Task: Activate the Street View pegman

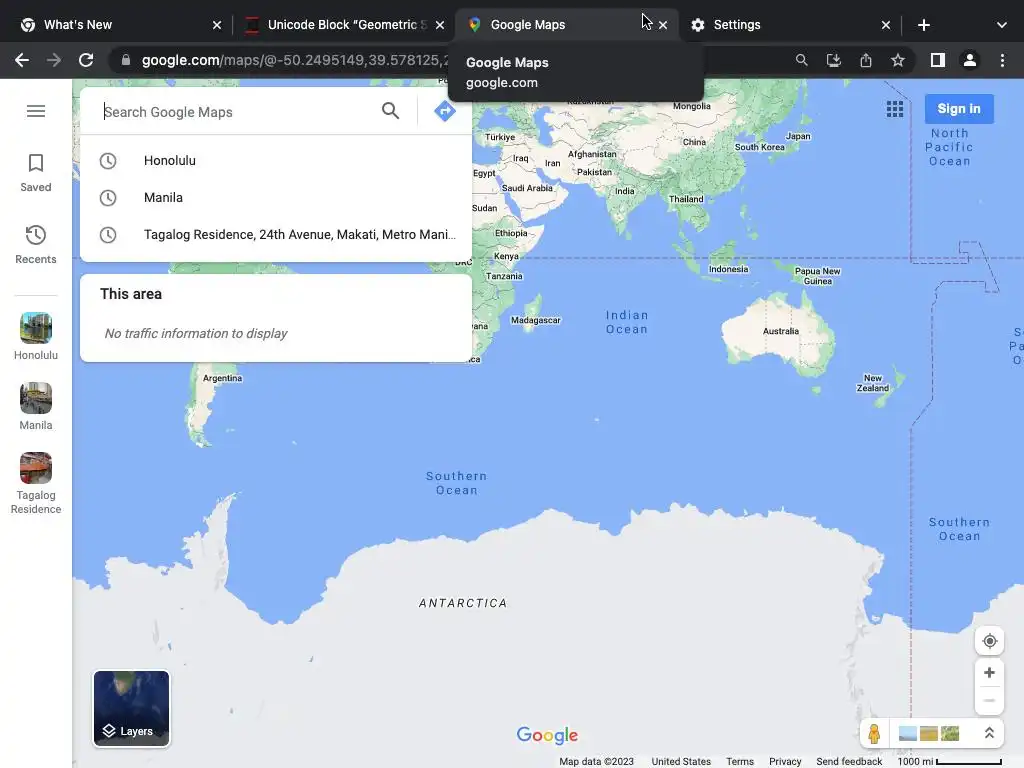Action: click(x=874, y=733)
